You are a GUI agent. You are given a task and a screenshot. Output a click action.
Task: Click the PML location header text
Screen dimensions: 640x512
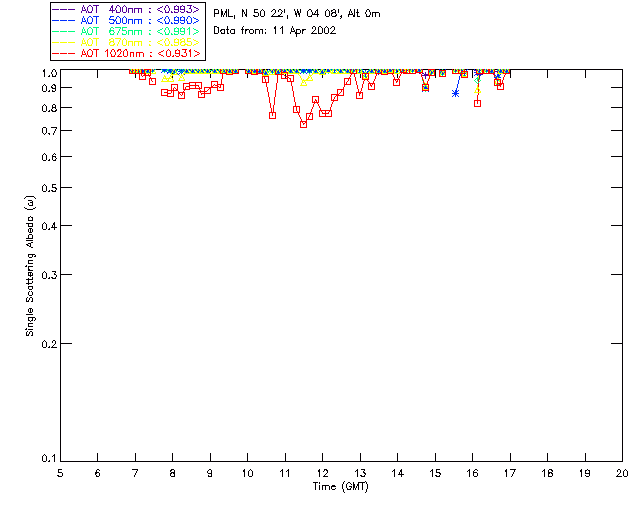coord(297,14)
